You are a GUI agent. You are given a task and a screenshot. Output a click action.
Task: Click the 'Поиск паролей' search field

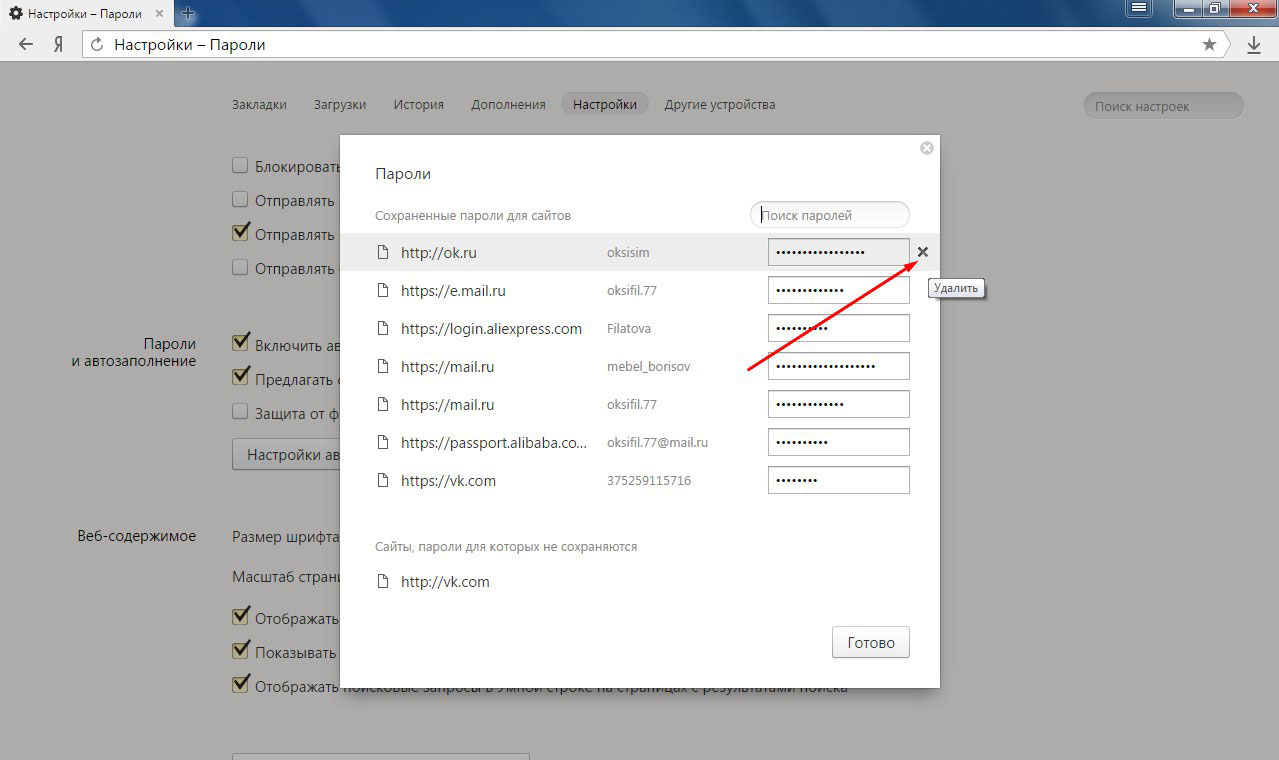830,215
